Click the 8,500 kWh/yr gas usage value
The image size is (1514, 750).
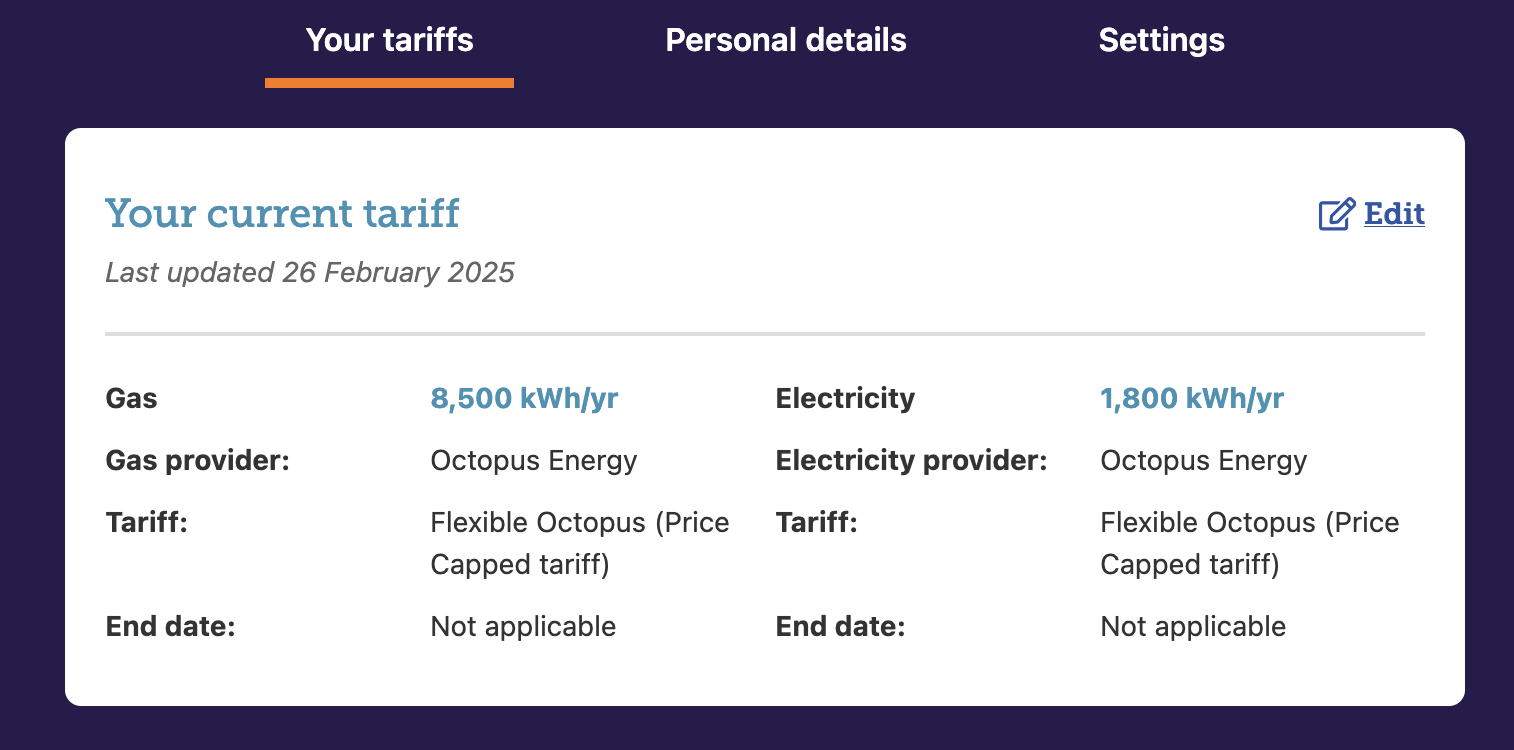[x=524, y=399]
